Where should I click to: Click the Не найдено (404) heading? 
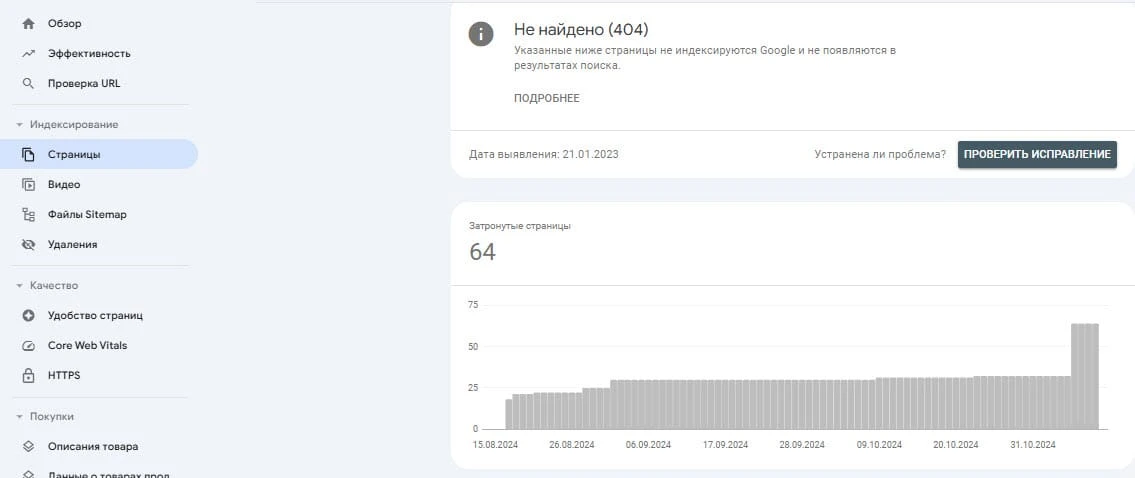[x=581, y=30]
